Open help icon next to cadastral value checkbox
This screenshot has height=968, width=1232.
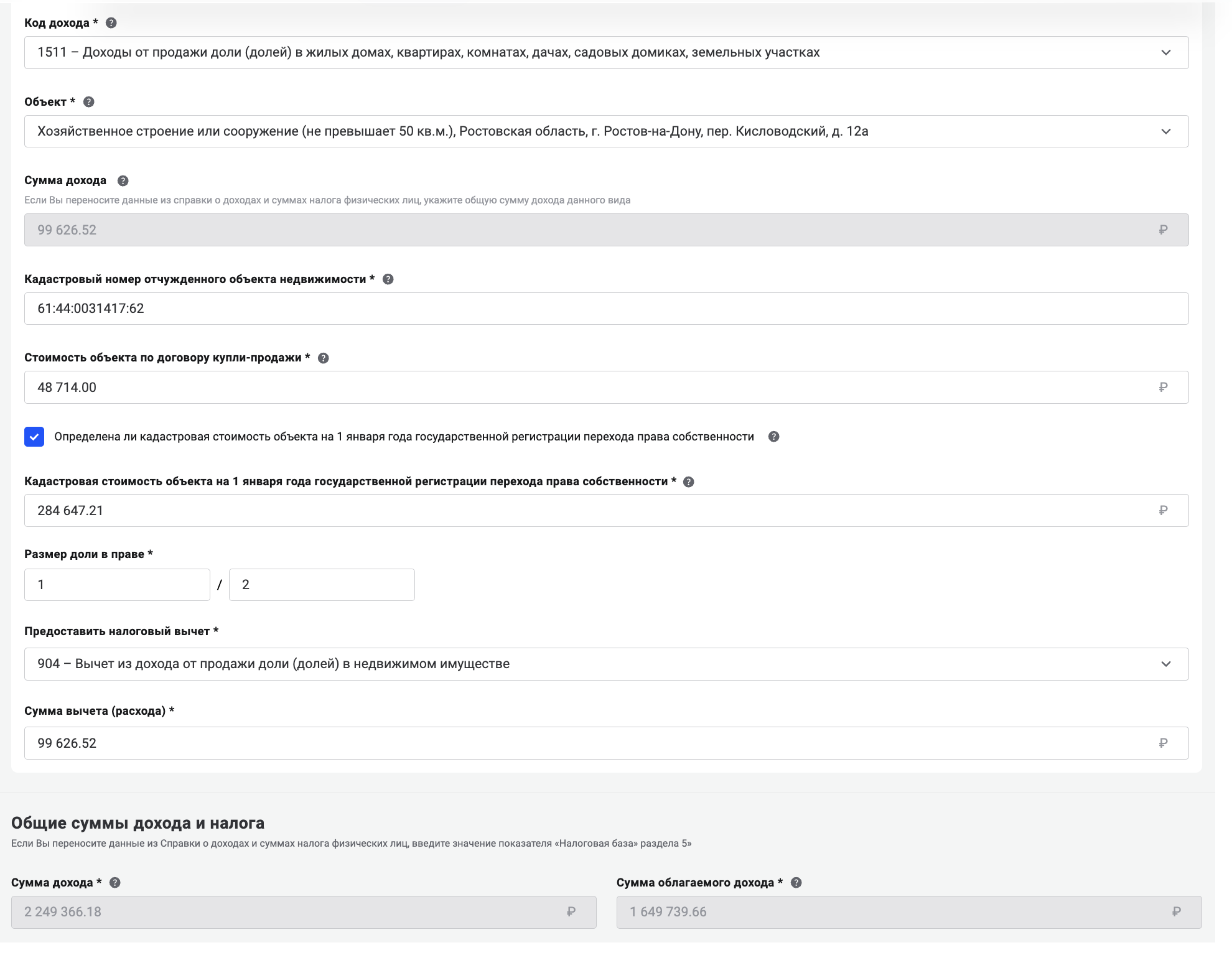click(774, 437)
